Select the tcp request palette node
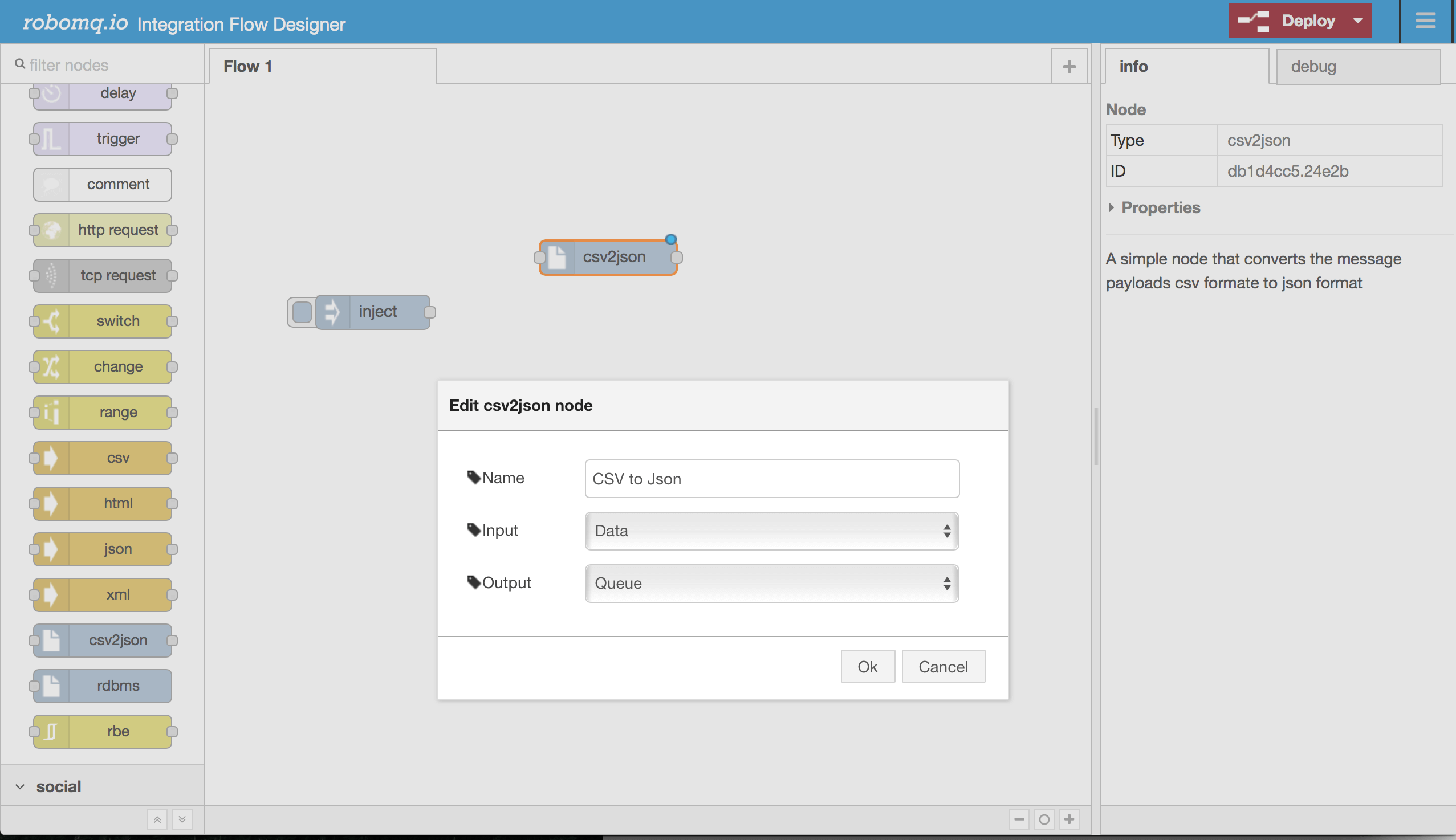The height and width of the screenshot is (840, 1456). (x=103, y=275)
